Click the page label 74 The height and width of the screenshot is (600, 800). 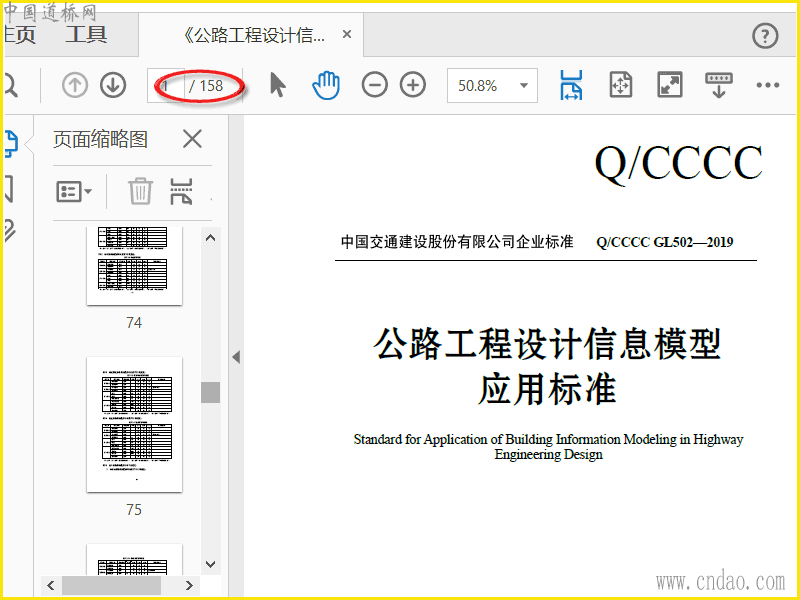pyautogui.click(x=134, y=322)
